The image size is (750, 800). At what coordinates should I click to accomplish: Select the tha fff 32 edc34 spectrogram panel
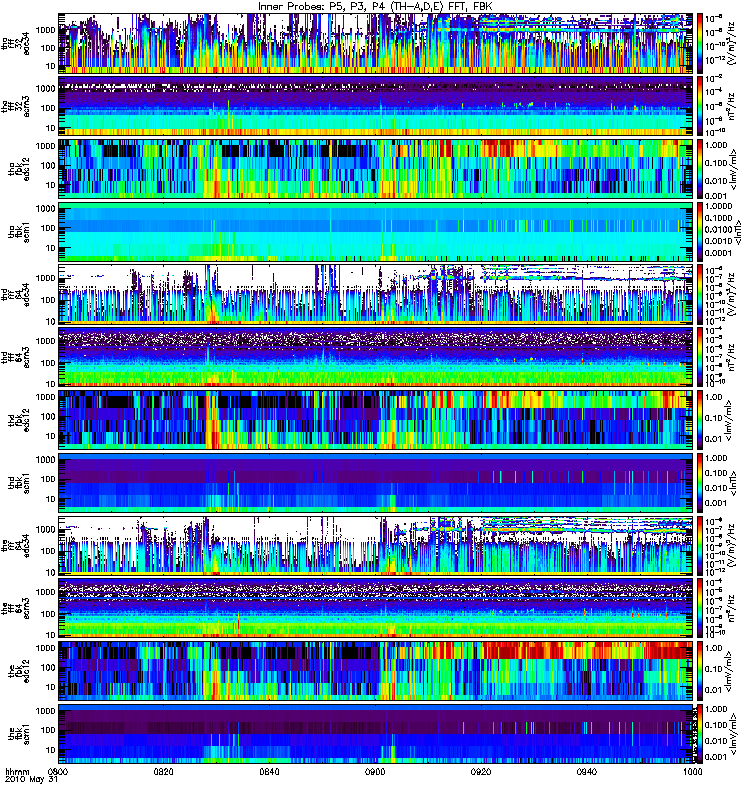coord(376,43)
